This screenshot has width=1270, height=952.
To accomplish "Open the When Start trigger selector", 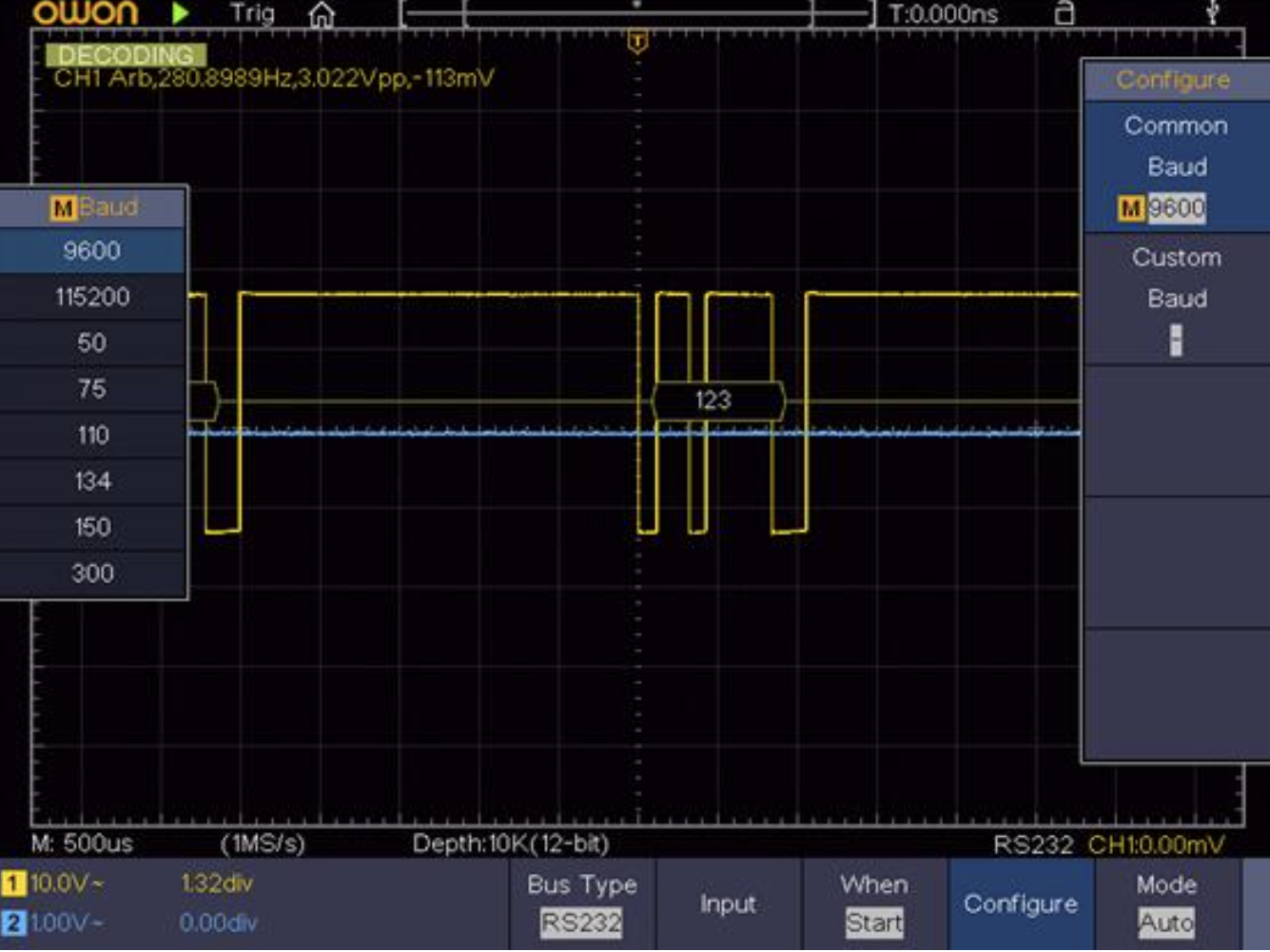I will [874, 903].
